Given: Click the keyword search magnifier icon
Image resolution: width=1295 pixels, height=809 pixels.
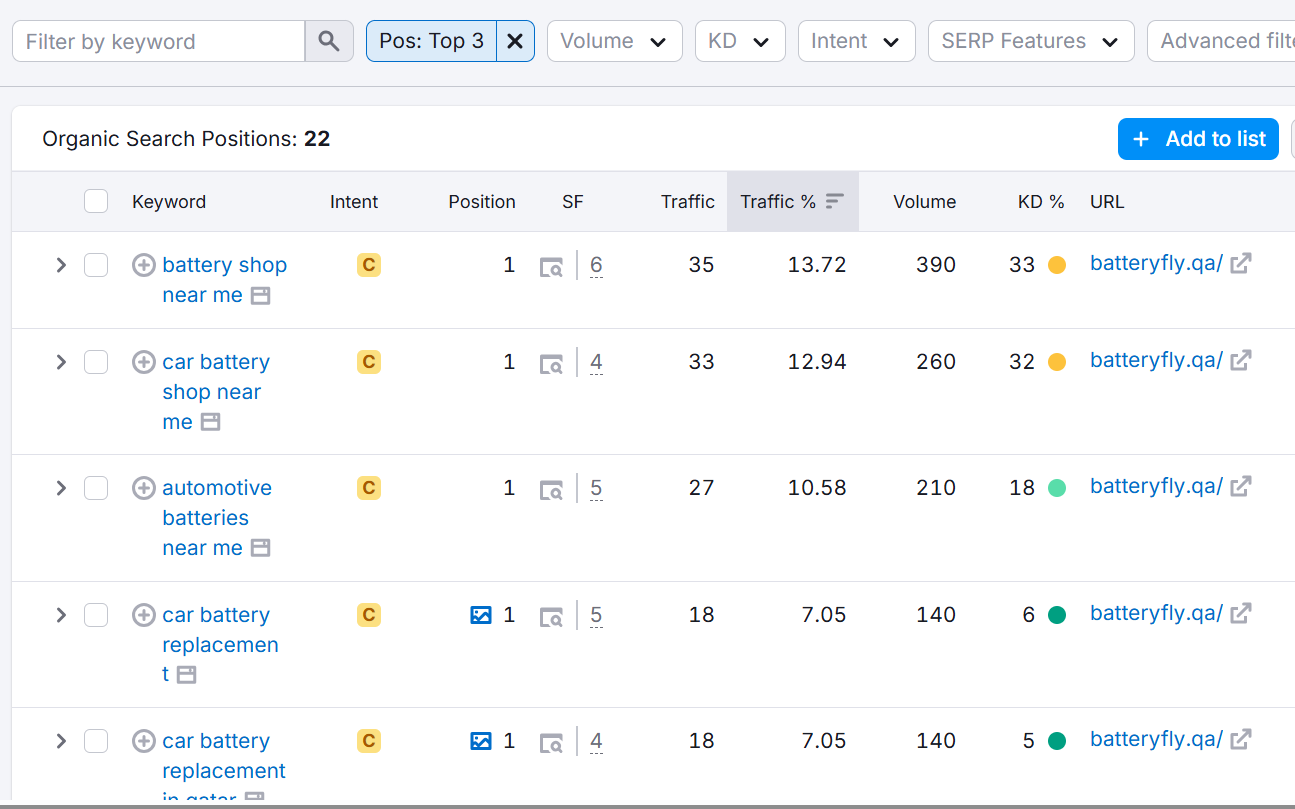Looking at the screenshot, I should point(329,40).
